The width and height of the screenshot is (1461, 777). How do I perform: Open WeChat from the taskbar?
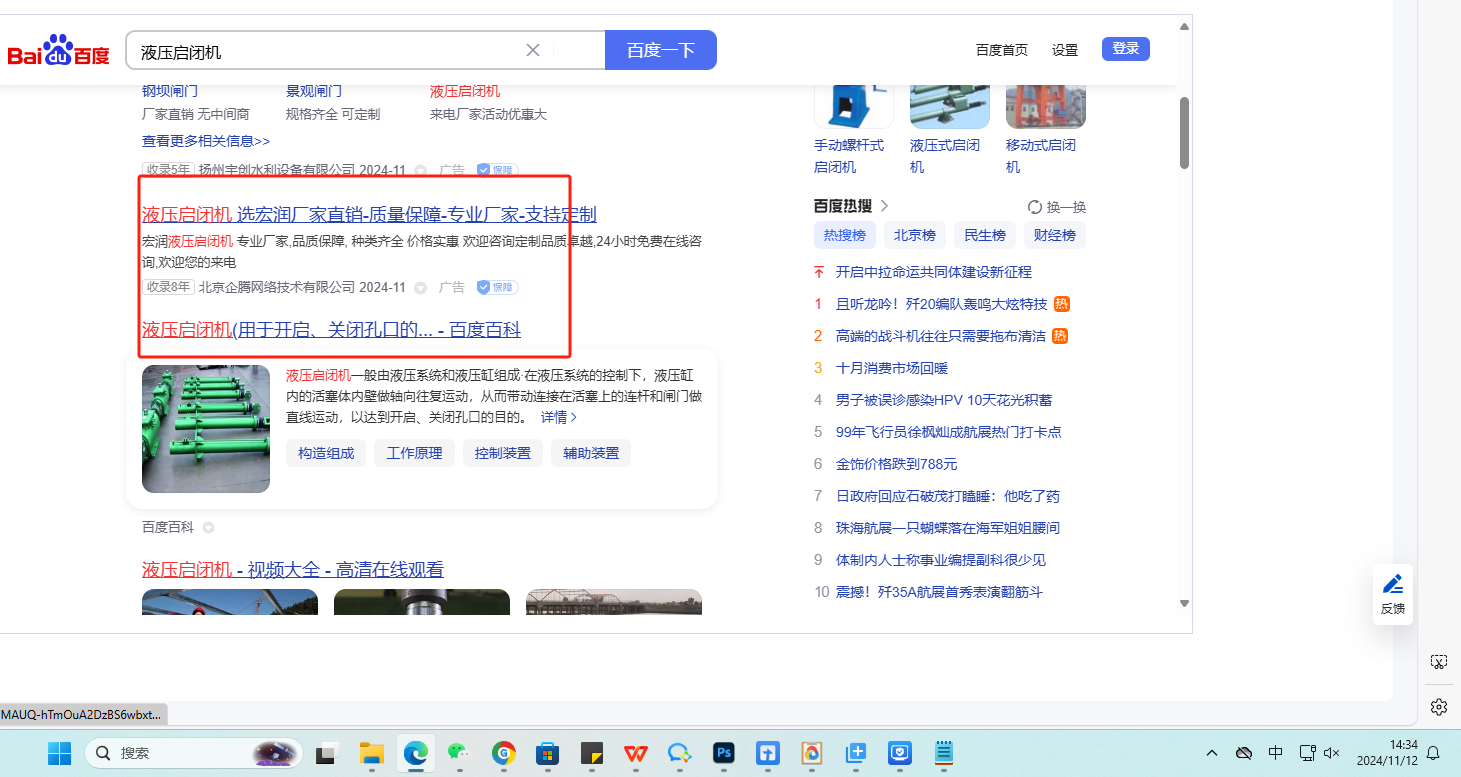[x=457, y=753]
